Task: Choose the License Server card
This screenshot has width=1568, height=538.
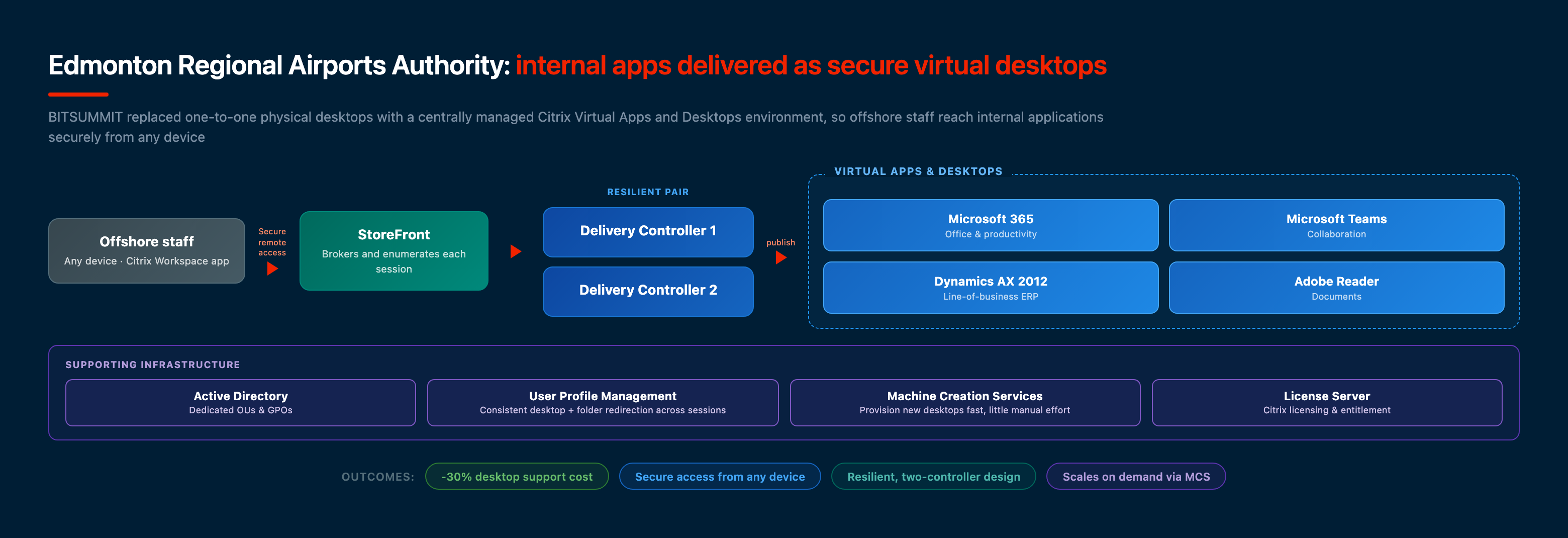Action: pyautogui.click(x=1327, y=403)
